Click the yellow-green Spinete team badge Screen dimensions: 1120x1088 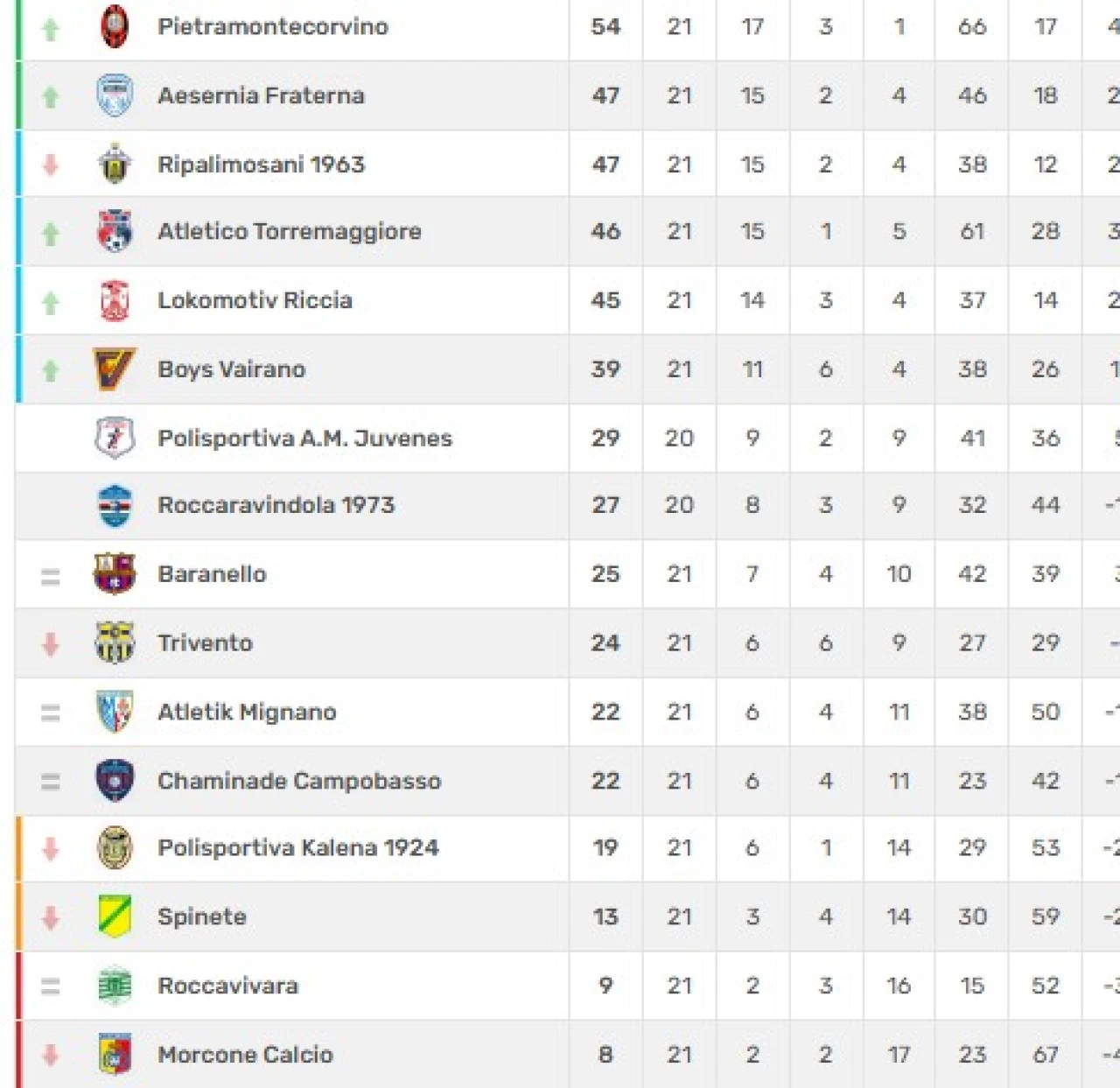(115, 916)
